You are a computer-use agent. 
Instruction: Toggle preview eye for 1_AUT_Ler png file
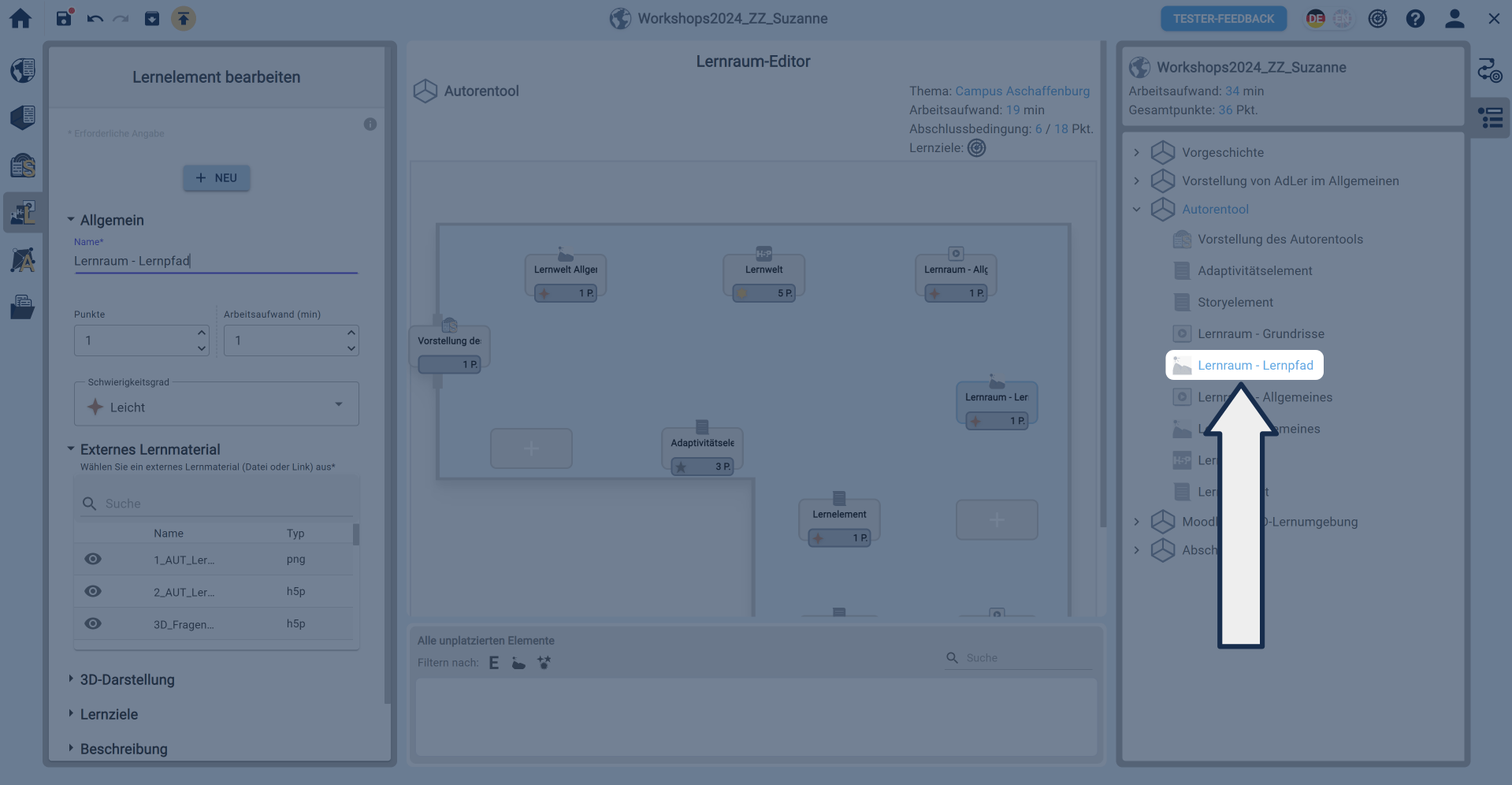click(x=93, y=560)
